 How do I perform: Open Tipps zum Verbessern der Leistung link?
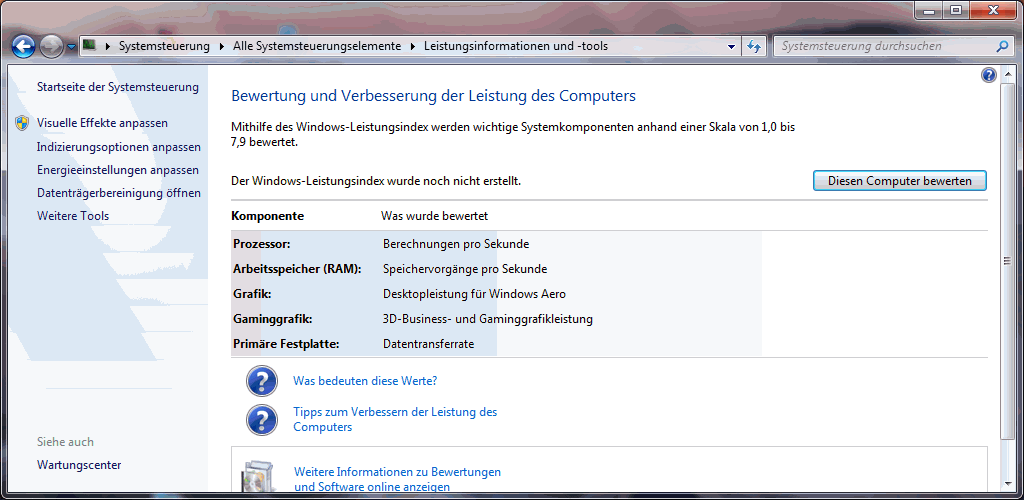pyautogui.click(x=395, y=420)
